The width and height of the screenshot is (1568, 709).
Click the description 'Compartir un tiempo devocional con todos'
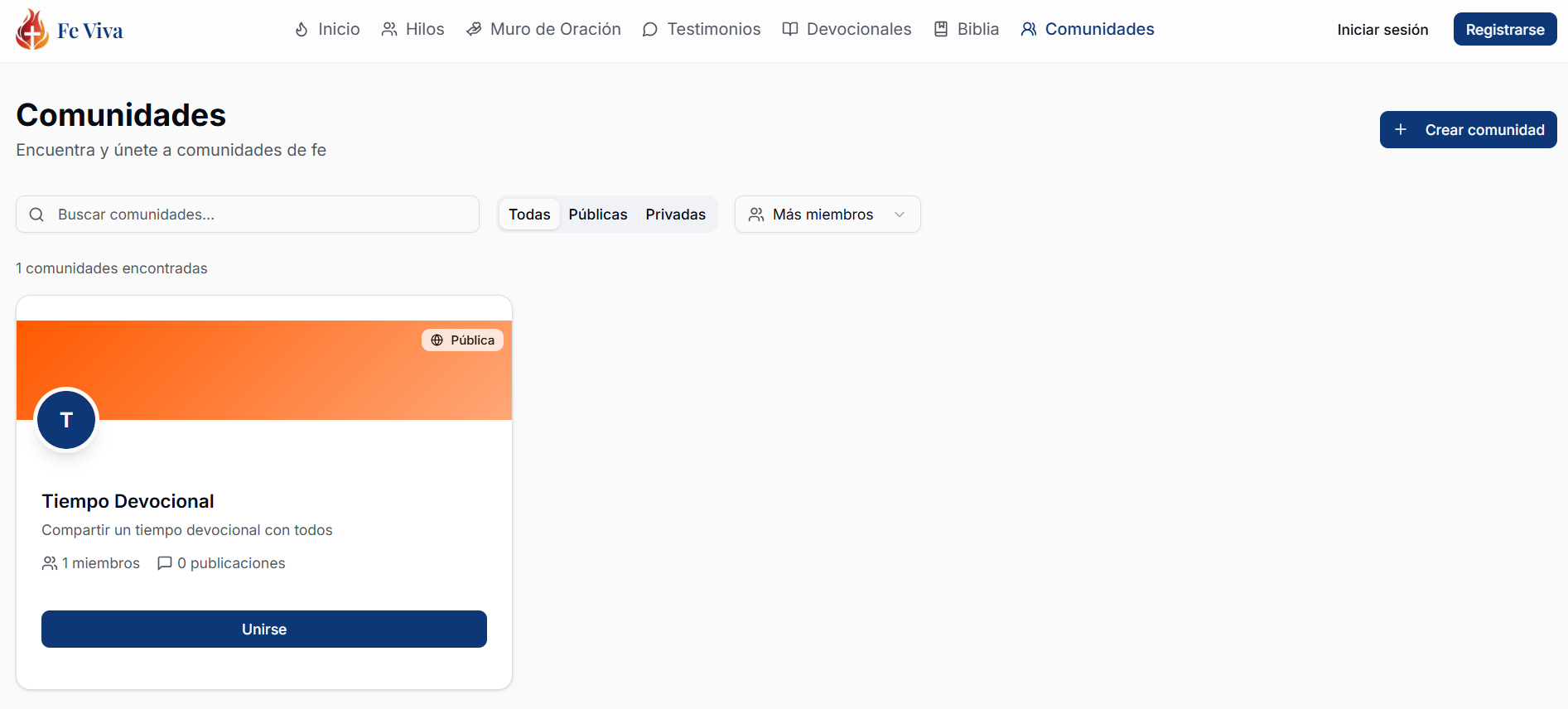coord(187,530)
